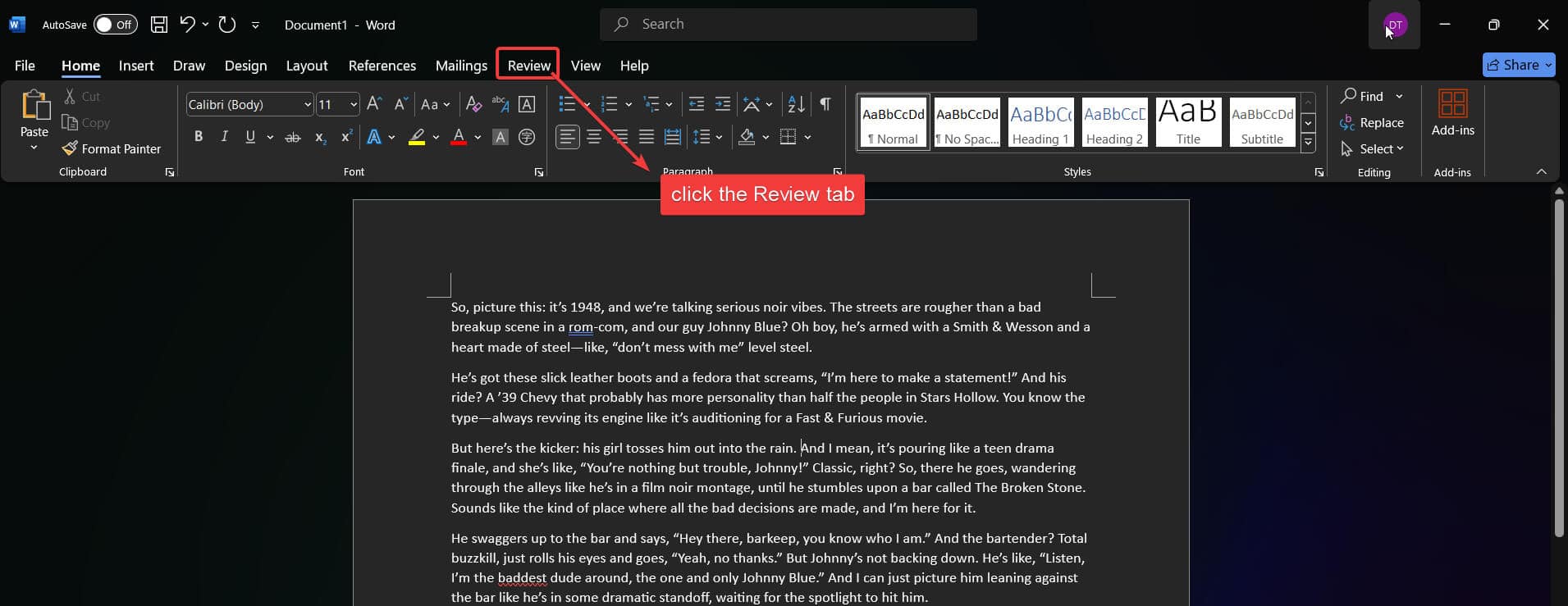Apply subscript formatting
This screenshot has height=606, width=1568.
pos(320,137)
